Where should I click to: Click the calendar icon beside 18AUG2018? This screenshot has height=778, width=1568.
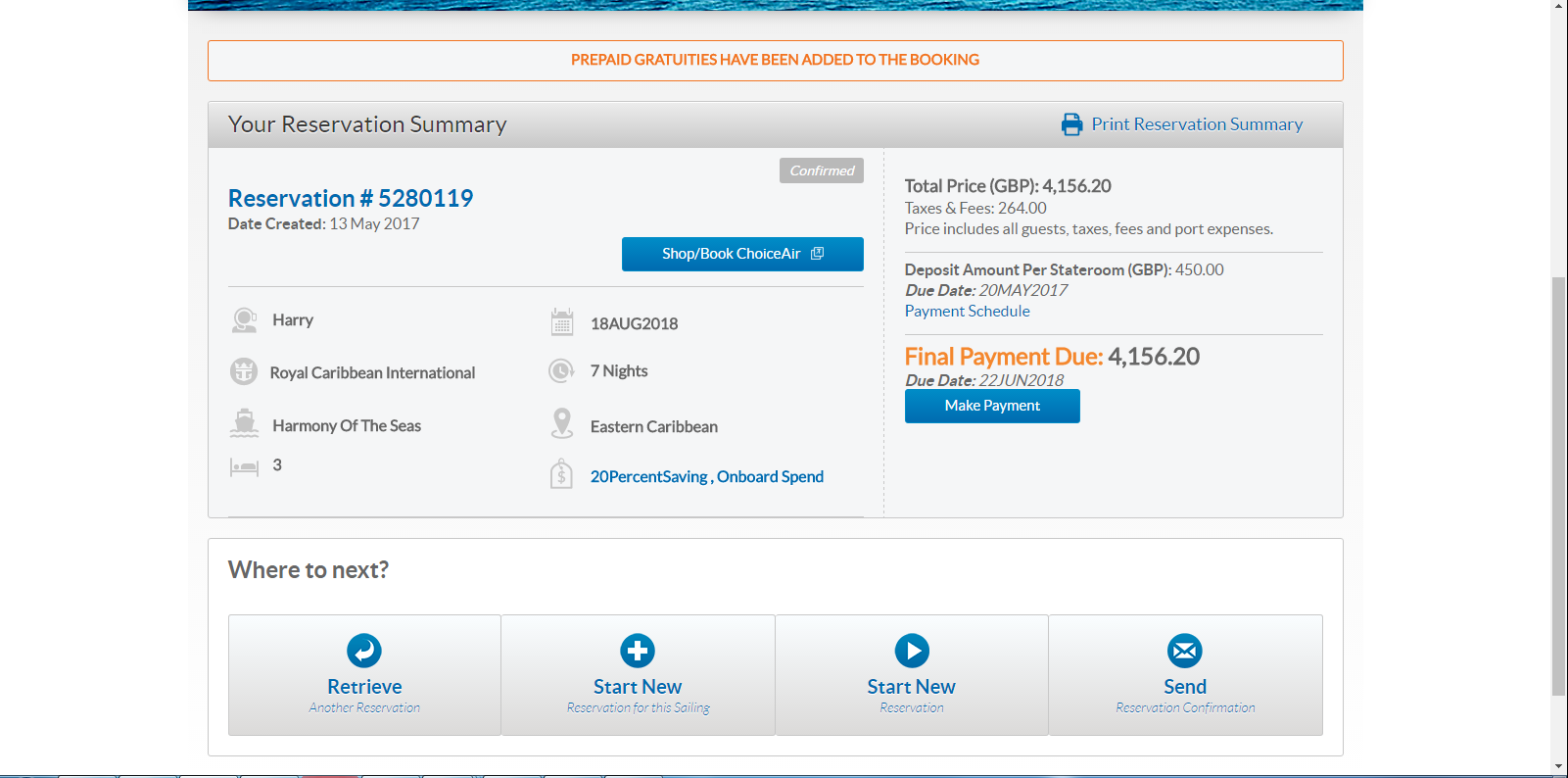(562, 322)
